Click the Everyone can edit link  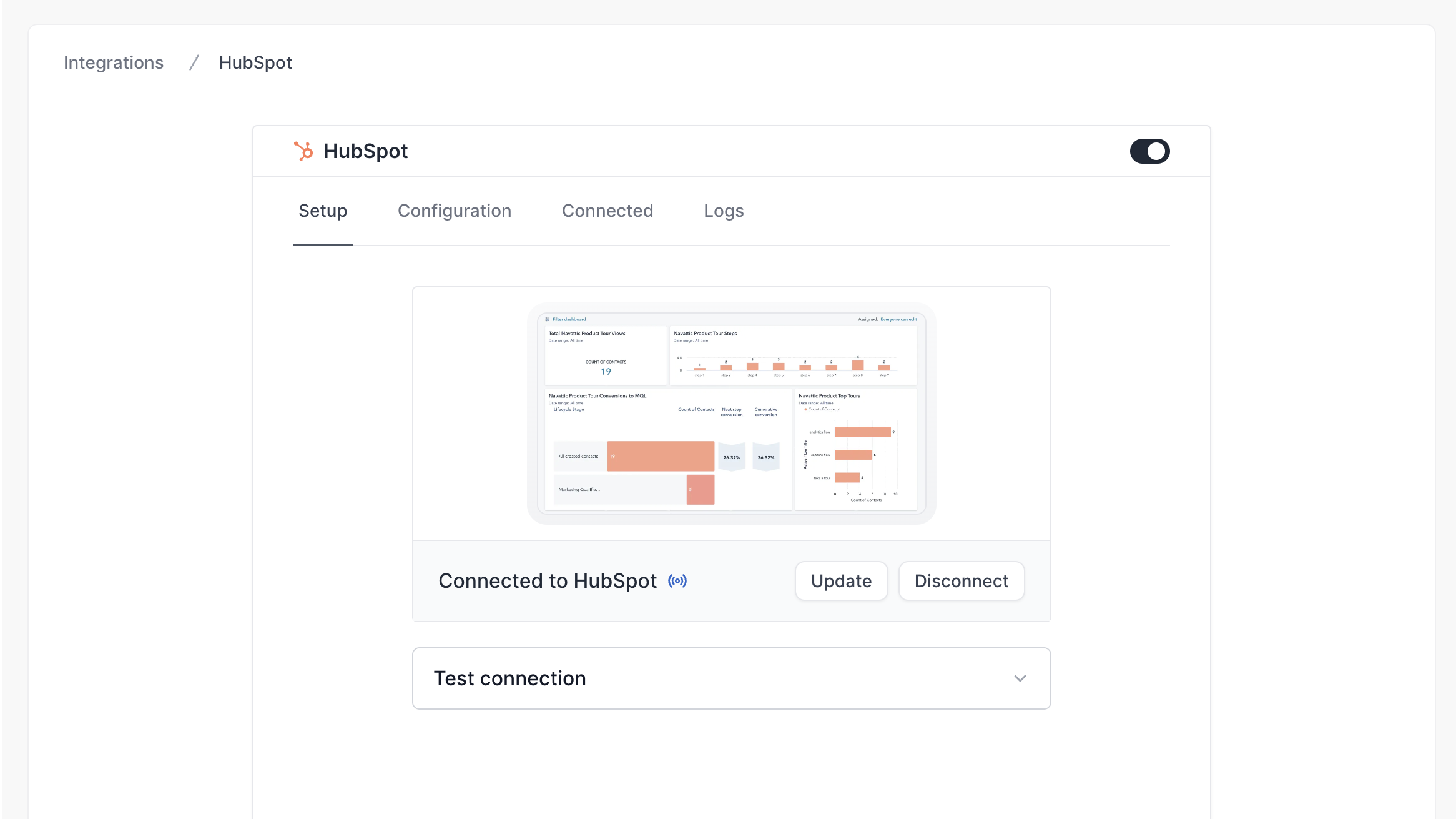click(898, 319)
